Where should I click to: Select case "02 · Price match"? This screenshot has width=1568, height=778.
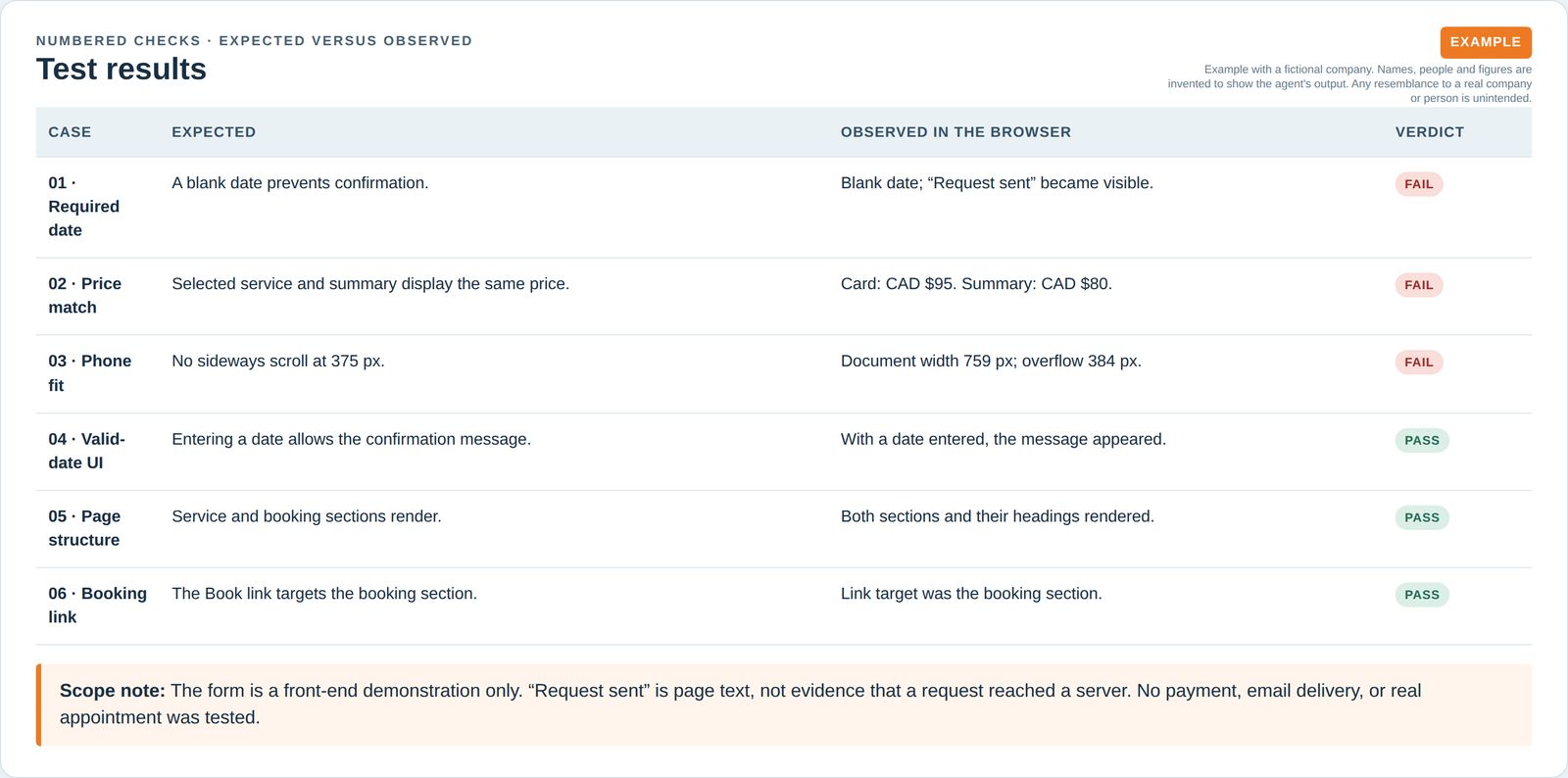[x=85, y=296]
